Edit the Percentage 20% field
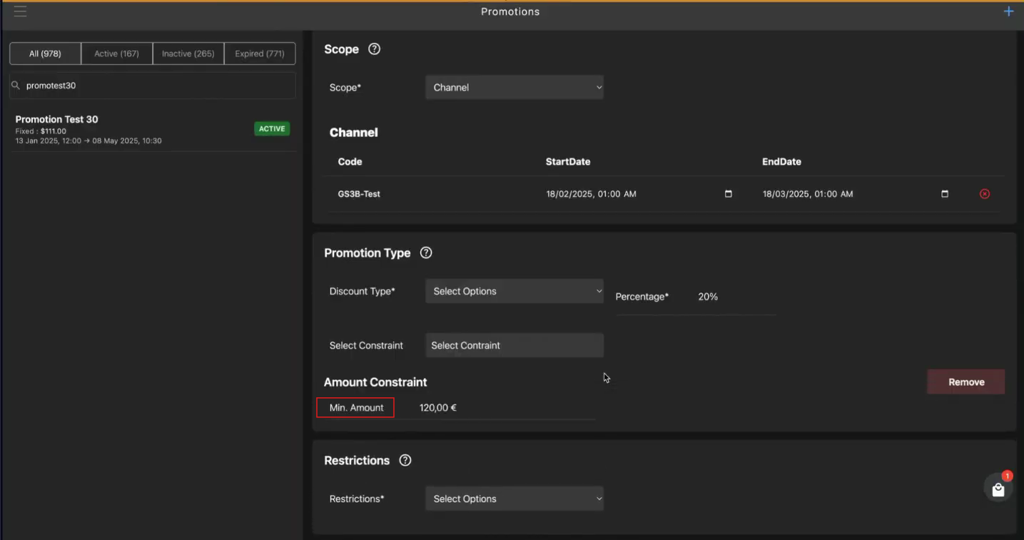Screen dimensions: 1024x540 click(x=736, y=297)
